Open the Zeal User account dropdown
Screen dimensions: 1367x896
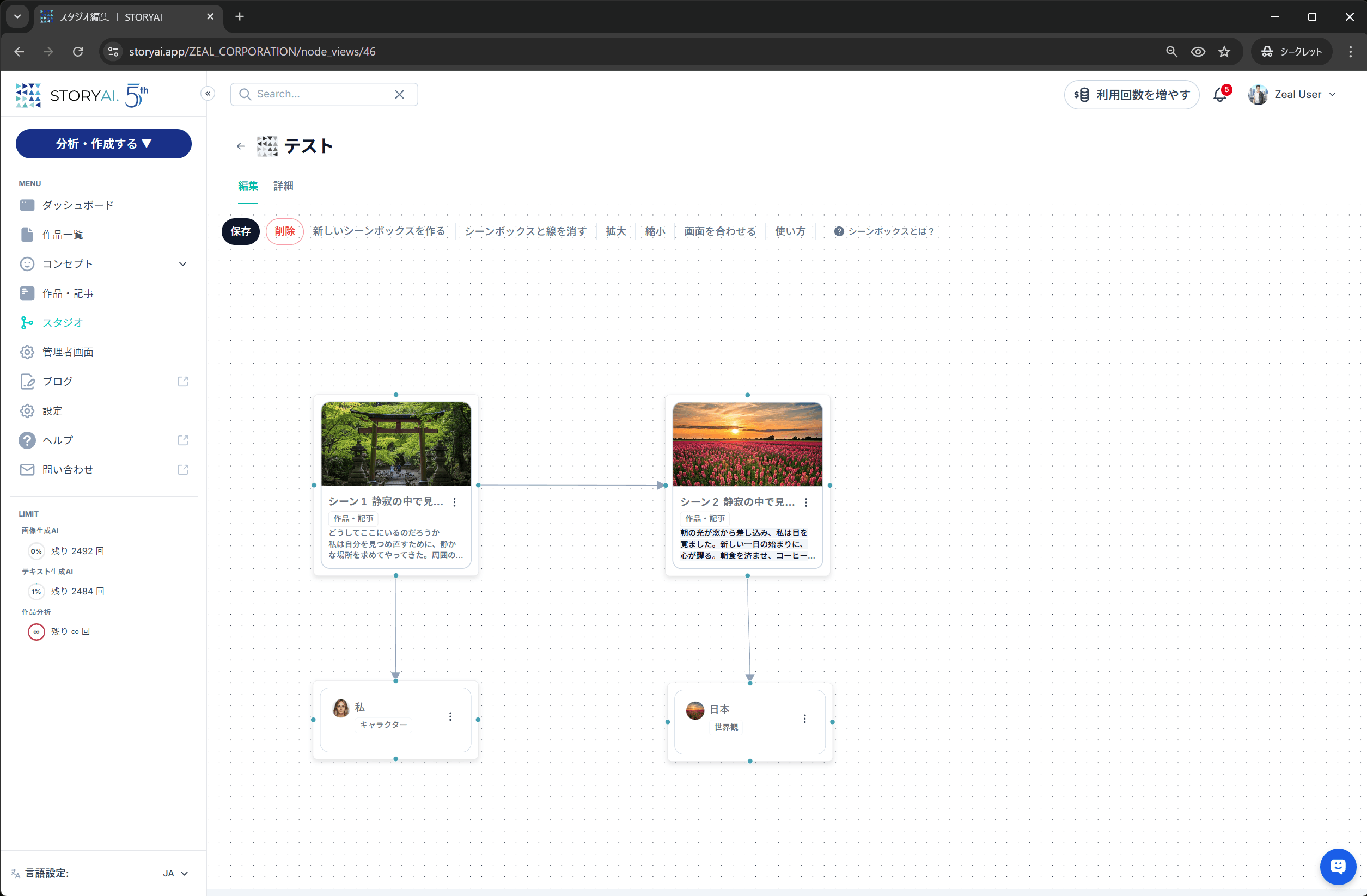[1292, 95]
